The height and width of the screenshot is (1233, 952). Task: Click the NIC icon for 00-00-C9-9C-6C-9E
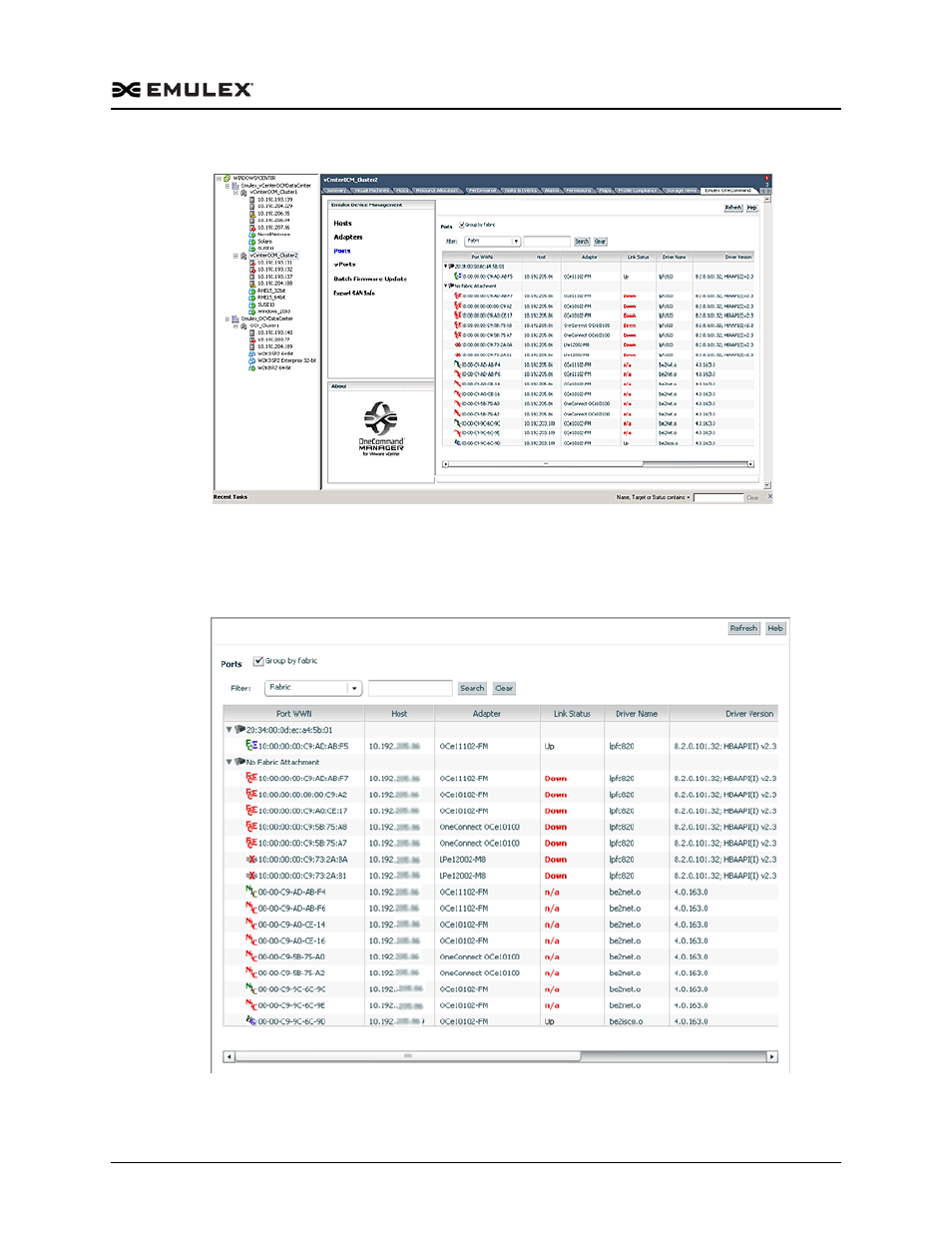(x=251, y=1005)
